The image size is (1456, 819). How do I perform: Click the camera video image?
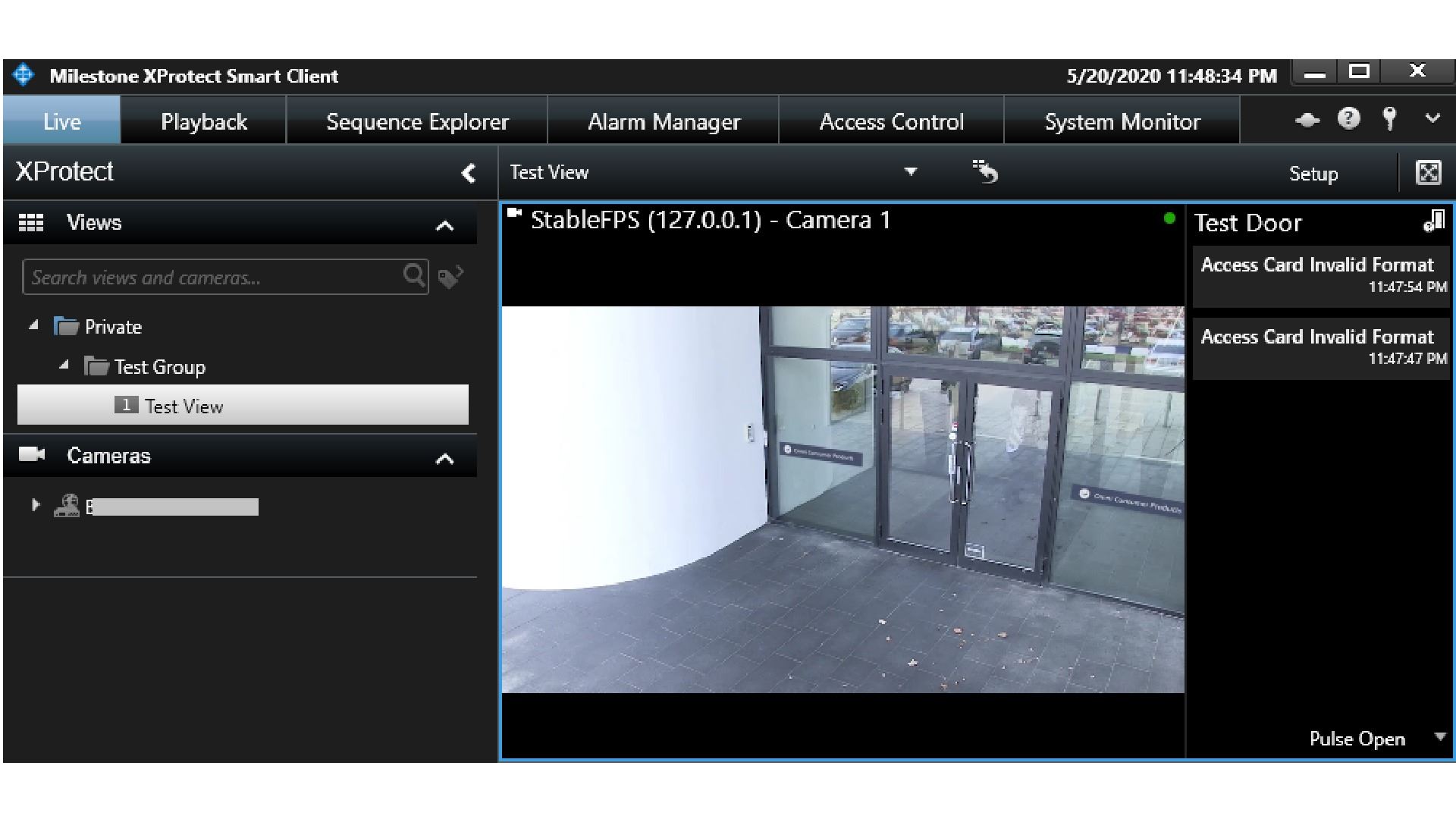click(x=843, y=499)
